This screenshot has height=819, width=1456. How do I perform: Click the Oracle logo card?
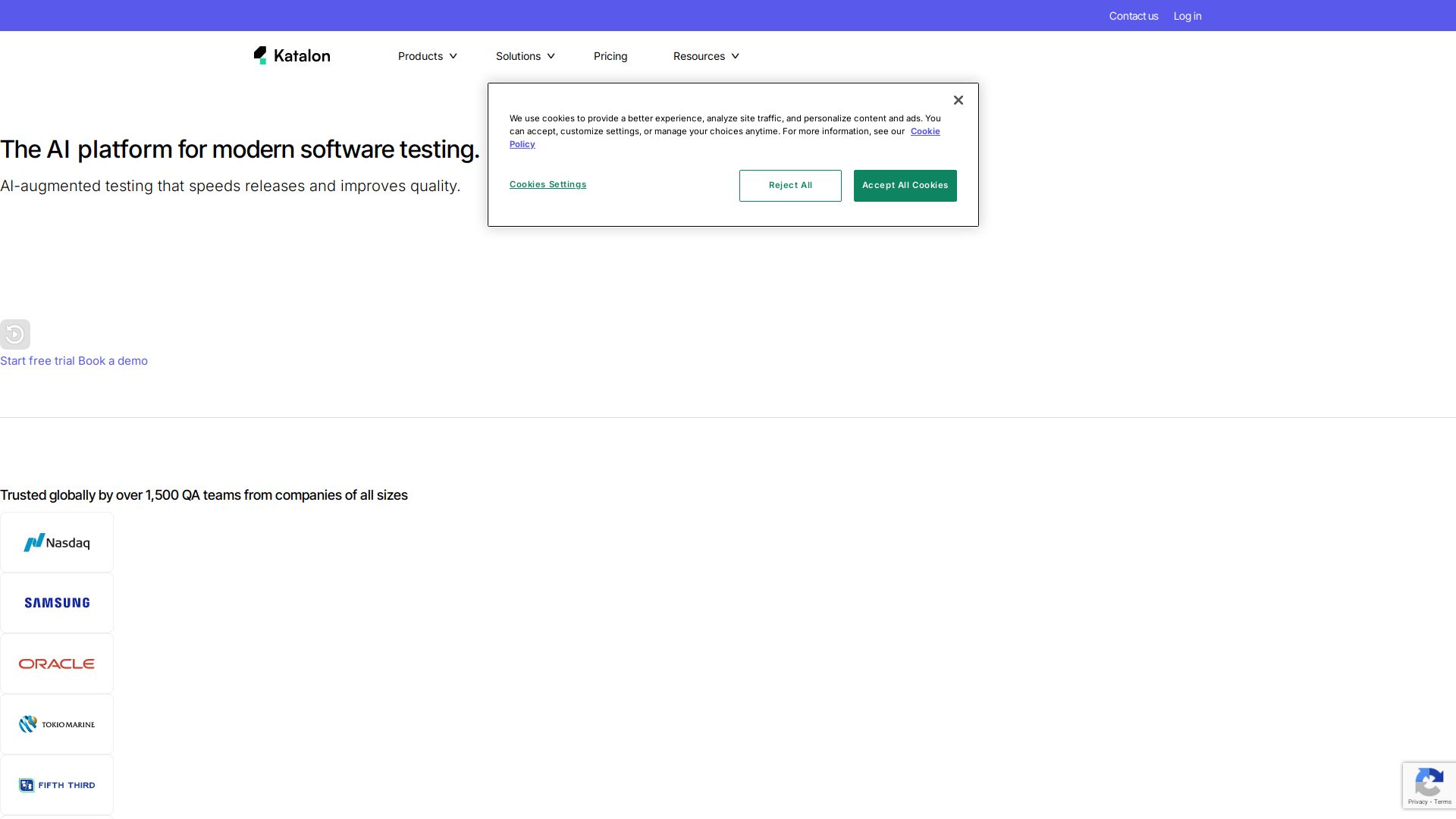point(57,664)
